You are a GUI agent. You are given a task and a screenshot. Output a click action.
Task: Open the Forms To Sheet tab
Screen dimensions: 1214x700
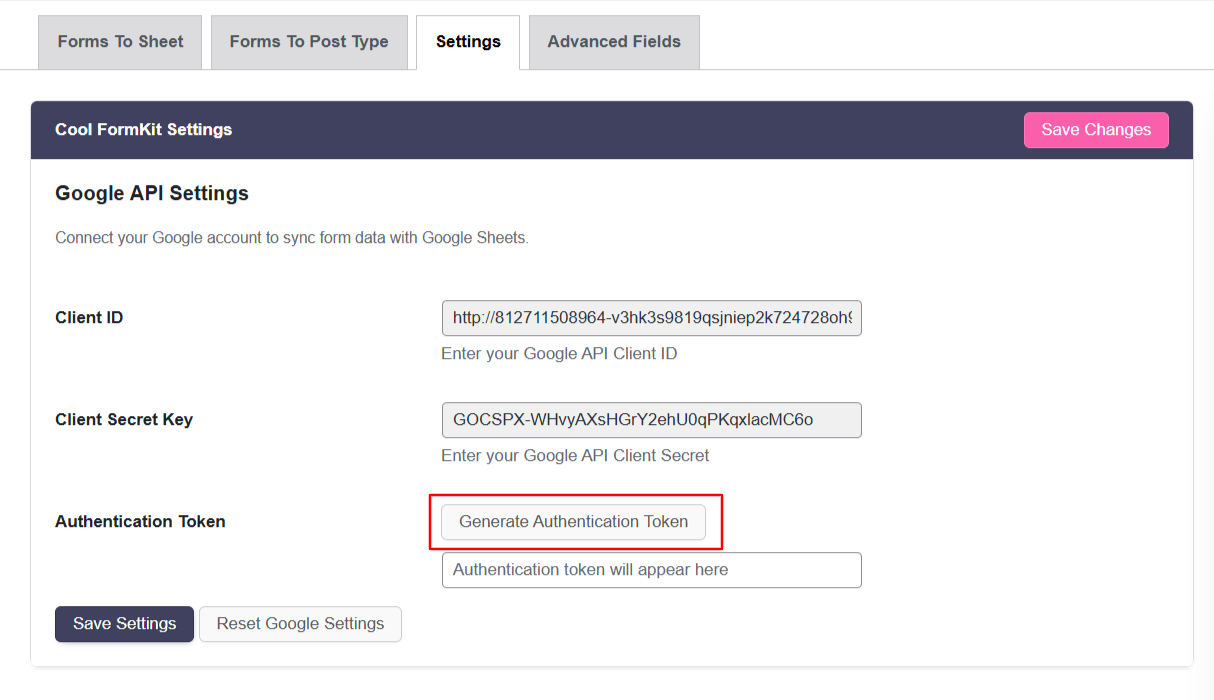coord(120,42)
